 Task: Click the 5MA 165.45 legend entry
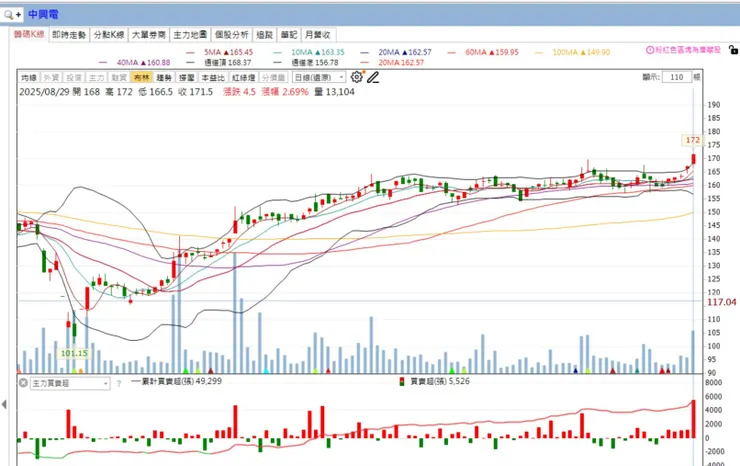228,52
